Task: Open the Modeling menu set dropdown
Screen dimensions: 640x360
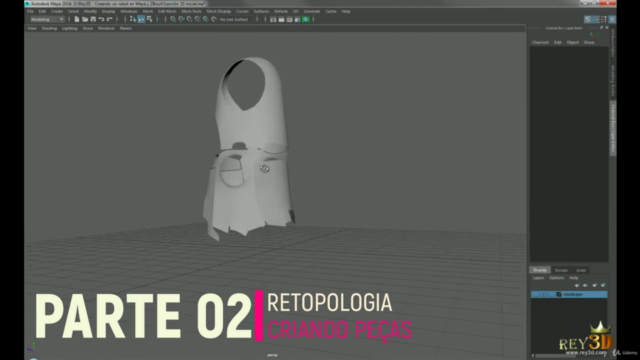Action: point(47,19)
